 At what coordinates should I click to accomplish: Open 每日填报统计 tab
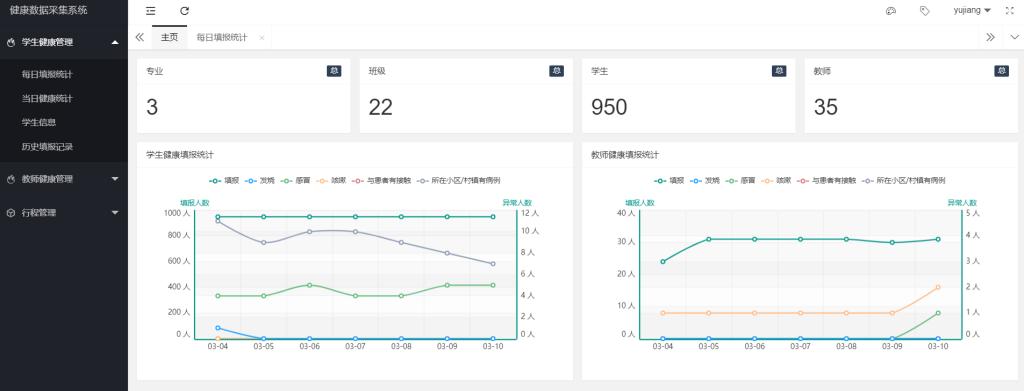click(222, 38)
